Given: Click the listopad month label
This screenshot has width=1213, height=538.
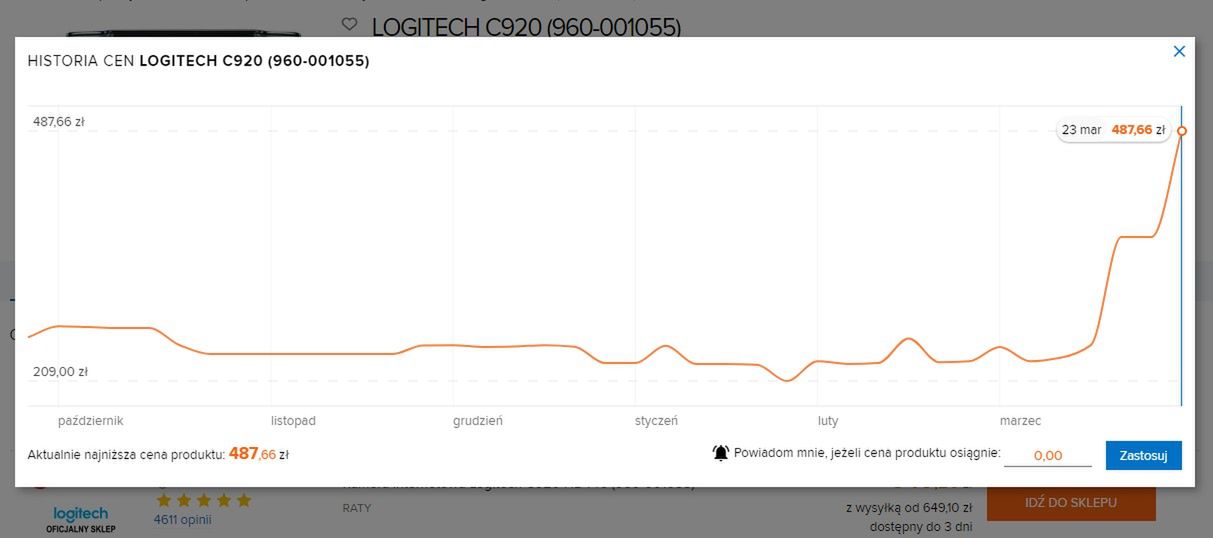Looking at the screenshot, I should point(293,421).
